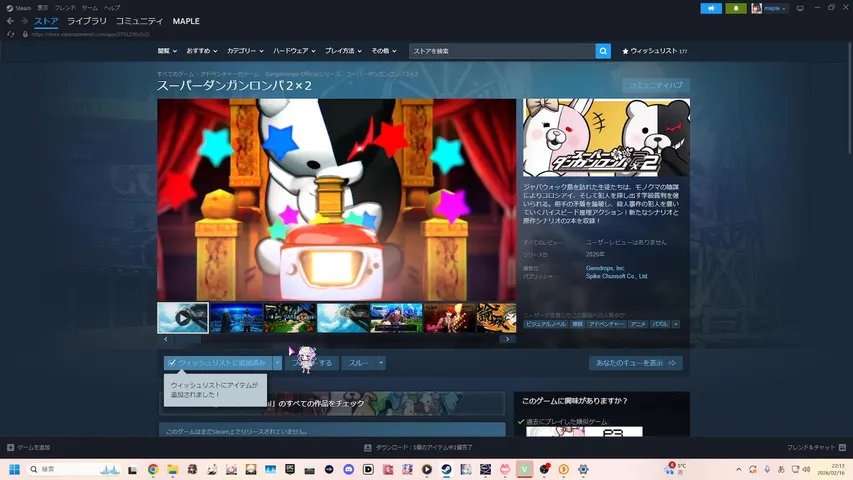Screen dimensions: 853x480
Task: Open Epic Games launcher in taskbar
Action: (x=290, y=469)
